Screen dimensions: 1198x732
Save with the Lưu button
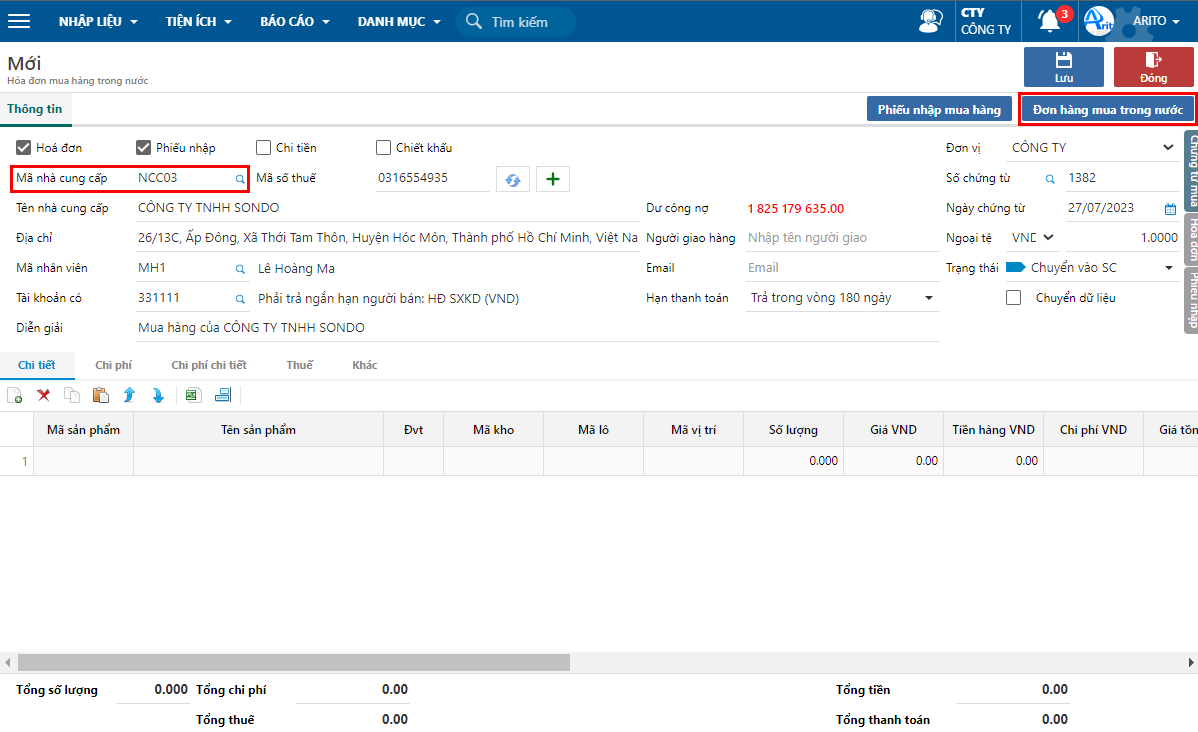[1064, 67]
